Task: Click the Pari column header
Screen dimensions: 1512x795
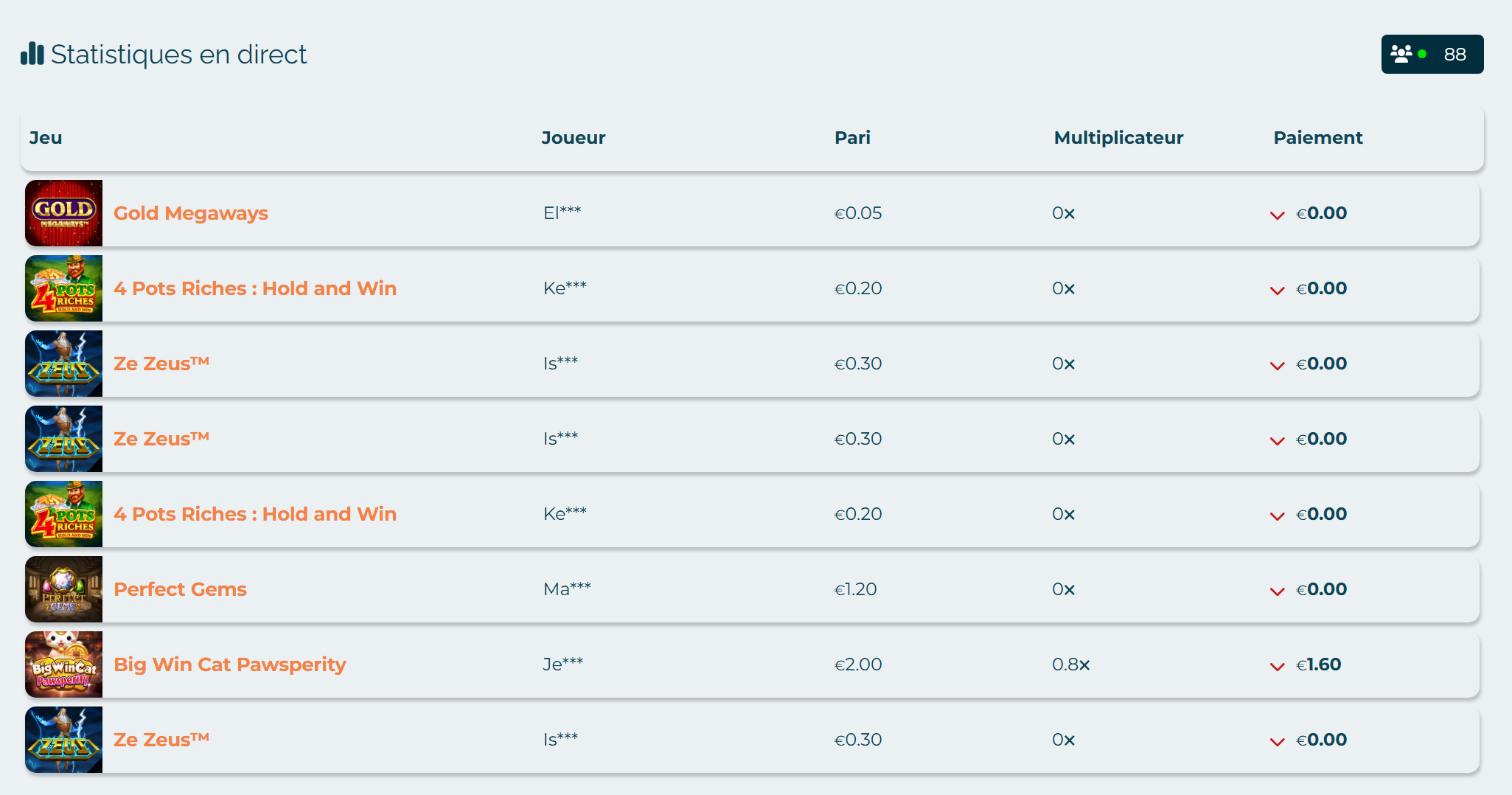Action: pos(852,138)
